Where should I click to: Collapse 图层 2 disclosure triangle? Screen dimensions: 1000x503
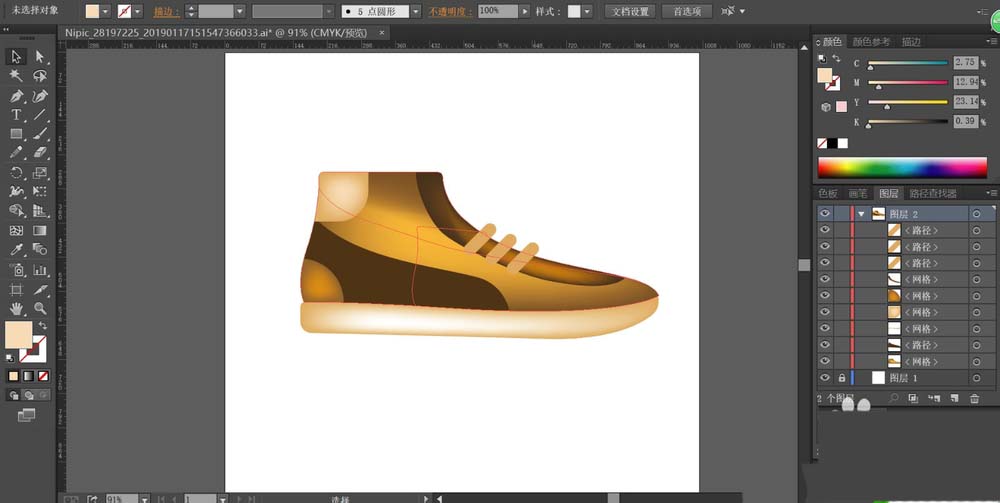[862, 214]
